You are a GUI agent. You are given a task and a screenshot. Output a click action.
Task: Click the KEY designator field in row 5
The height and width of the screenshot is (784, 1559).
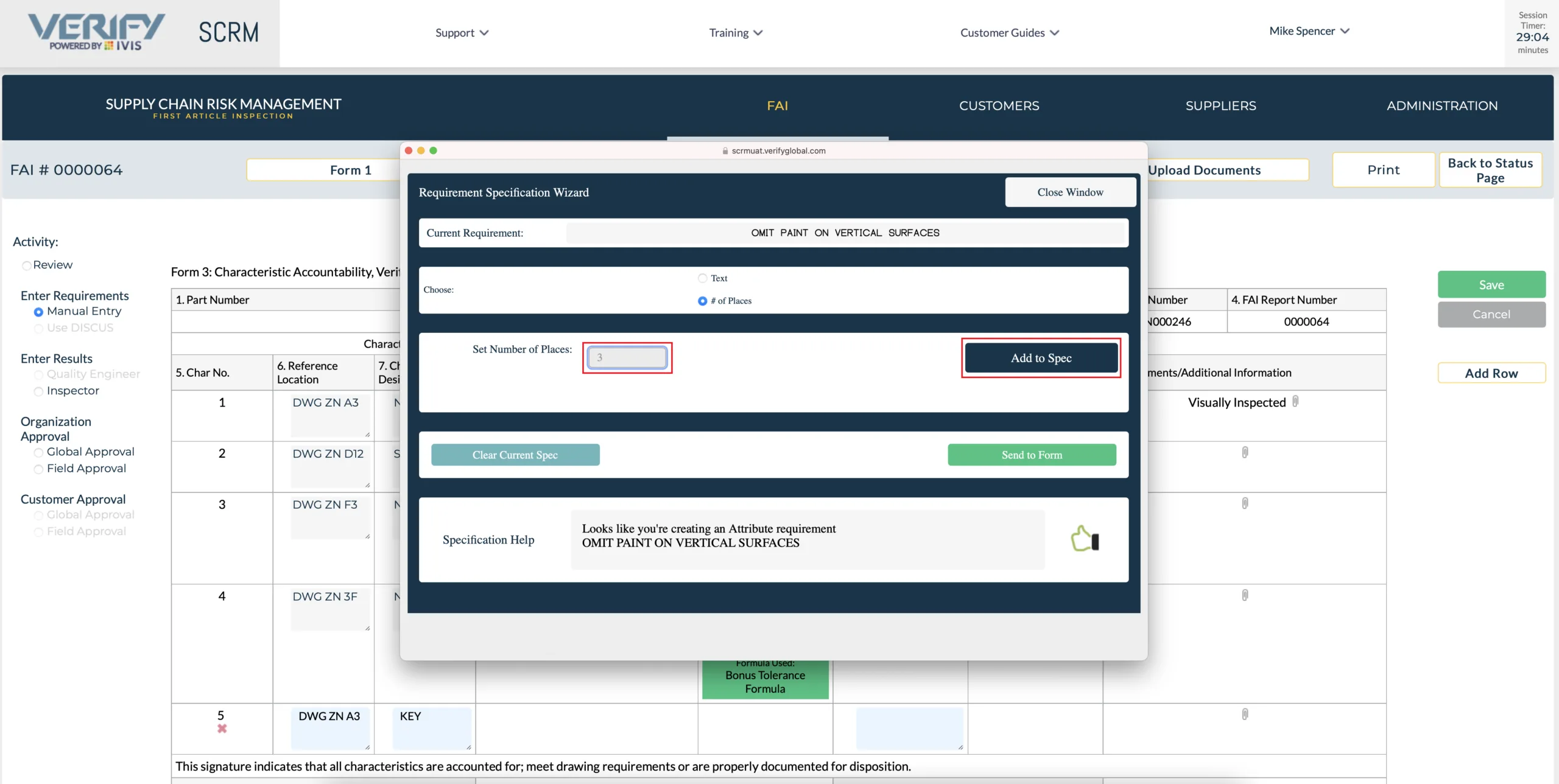tap(432, 729)
